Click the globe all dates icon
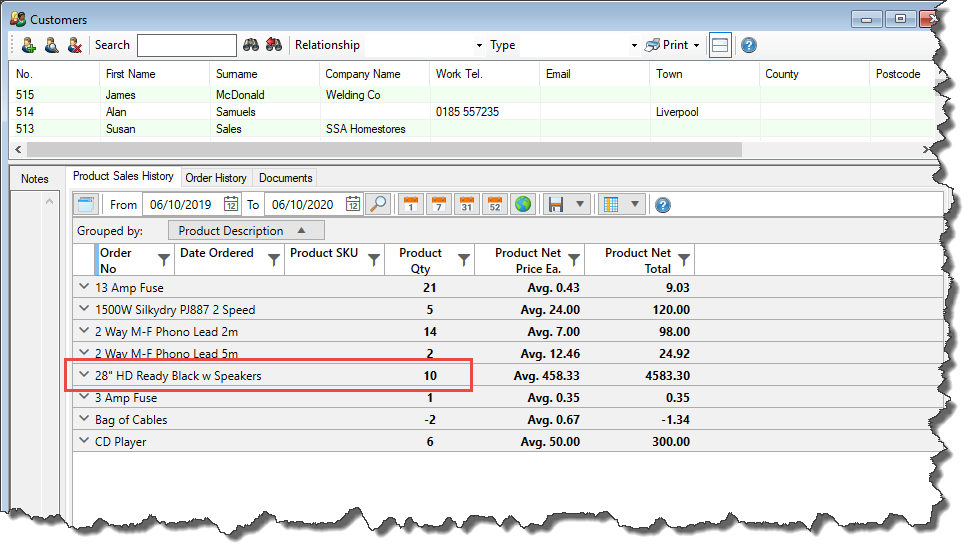The image size is (976, 554). coord(522,204)
